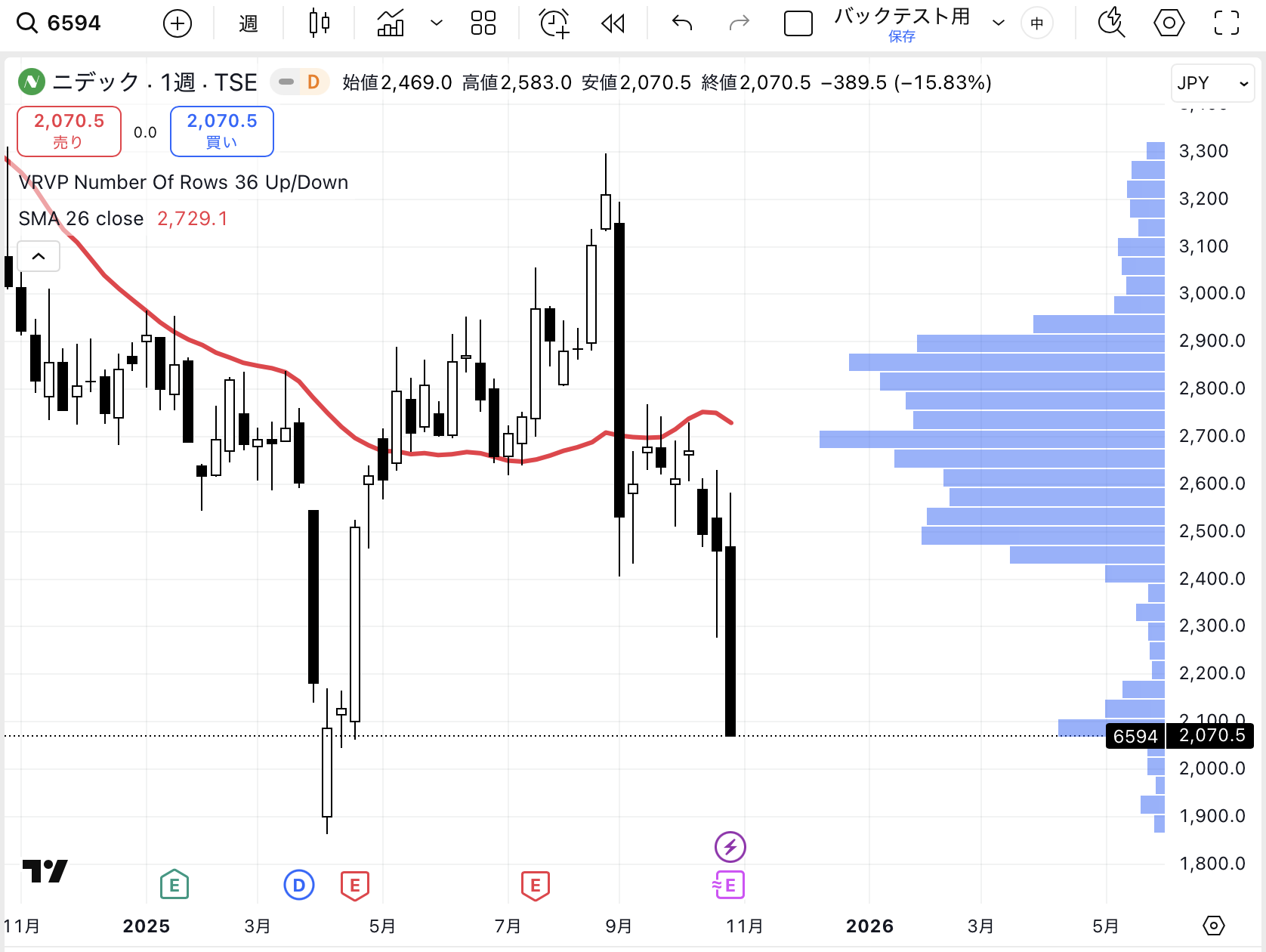Screen dimensions: 1266x952
Task: Toggle the layout select rectangle icon
Action: 798,24
